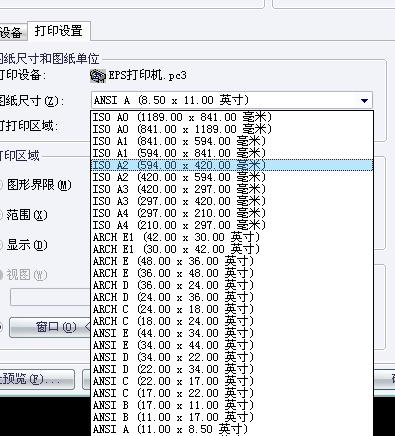Screen dimensions: 395x436
Task: Choose ISO A0 1189.00 x 841.00 毫米
Action: click(232, 117)
